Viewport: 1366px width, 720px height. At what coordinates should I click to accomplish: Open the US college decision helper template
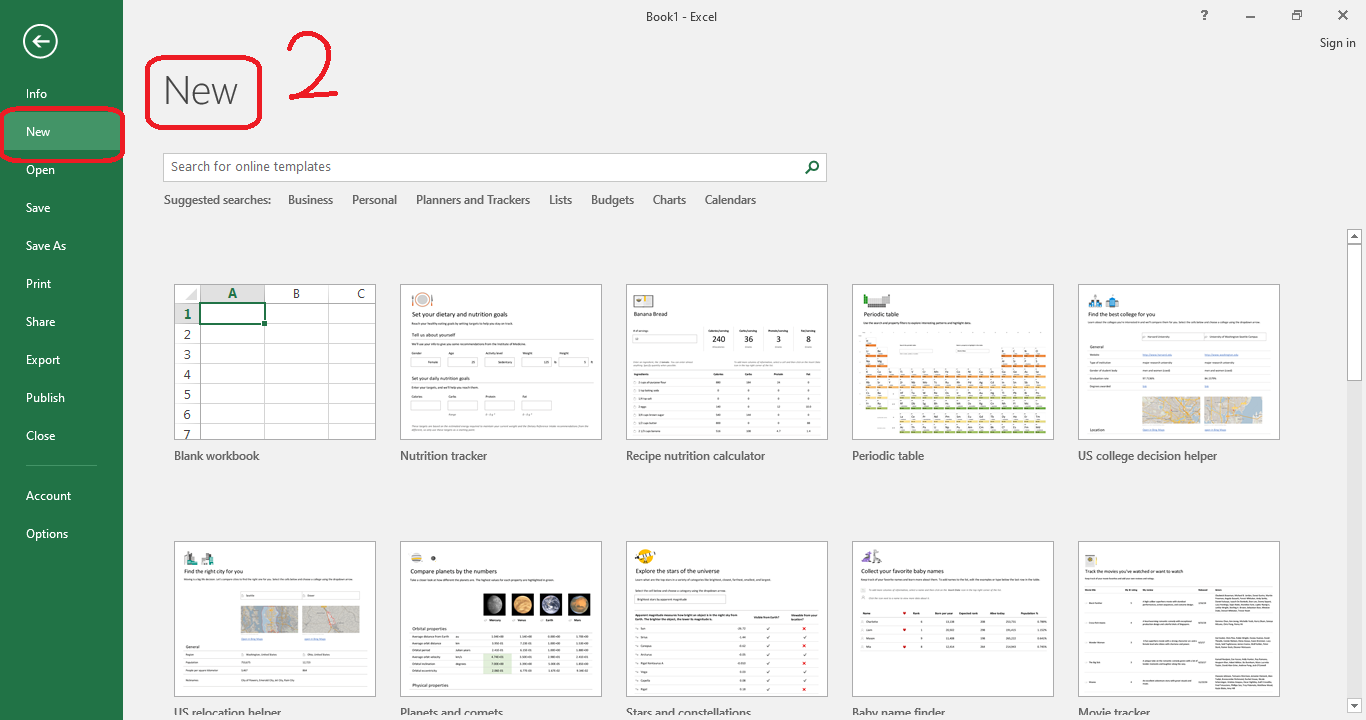point(1179,362)
